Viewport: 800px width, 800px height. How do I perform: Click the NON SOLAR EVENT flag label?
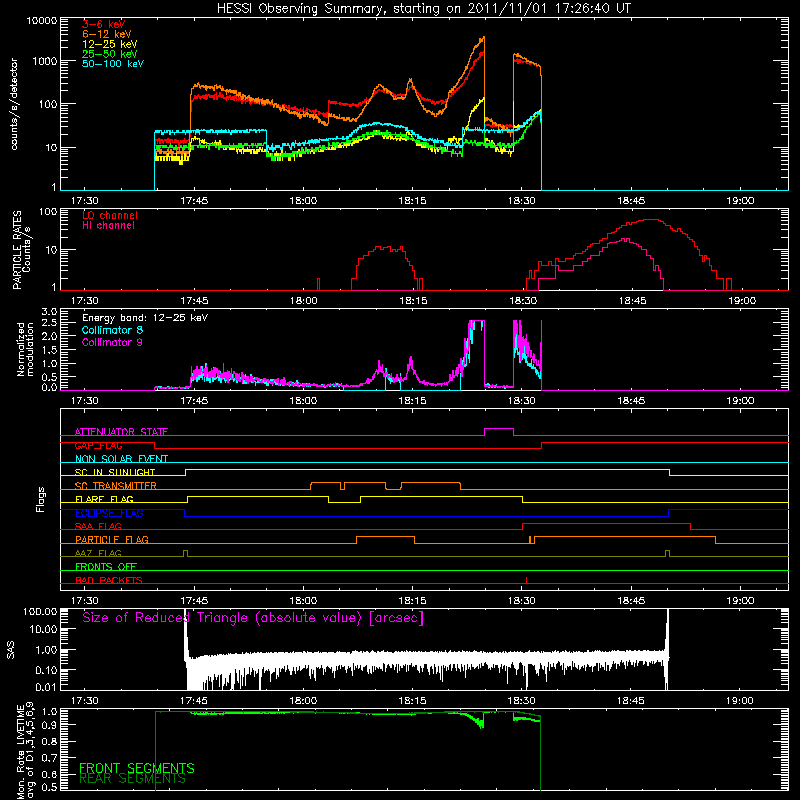point(121,459)
